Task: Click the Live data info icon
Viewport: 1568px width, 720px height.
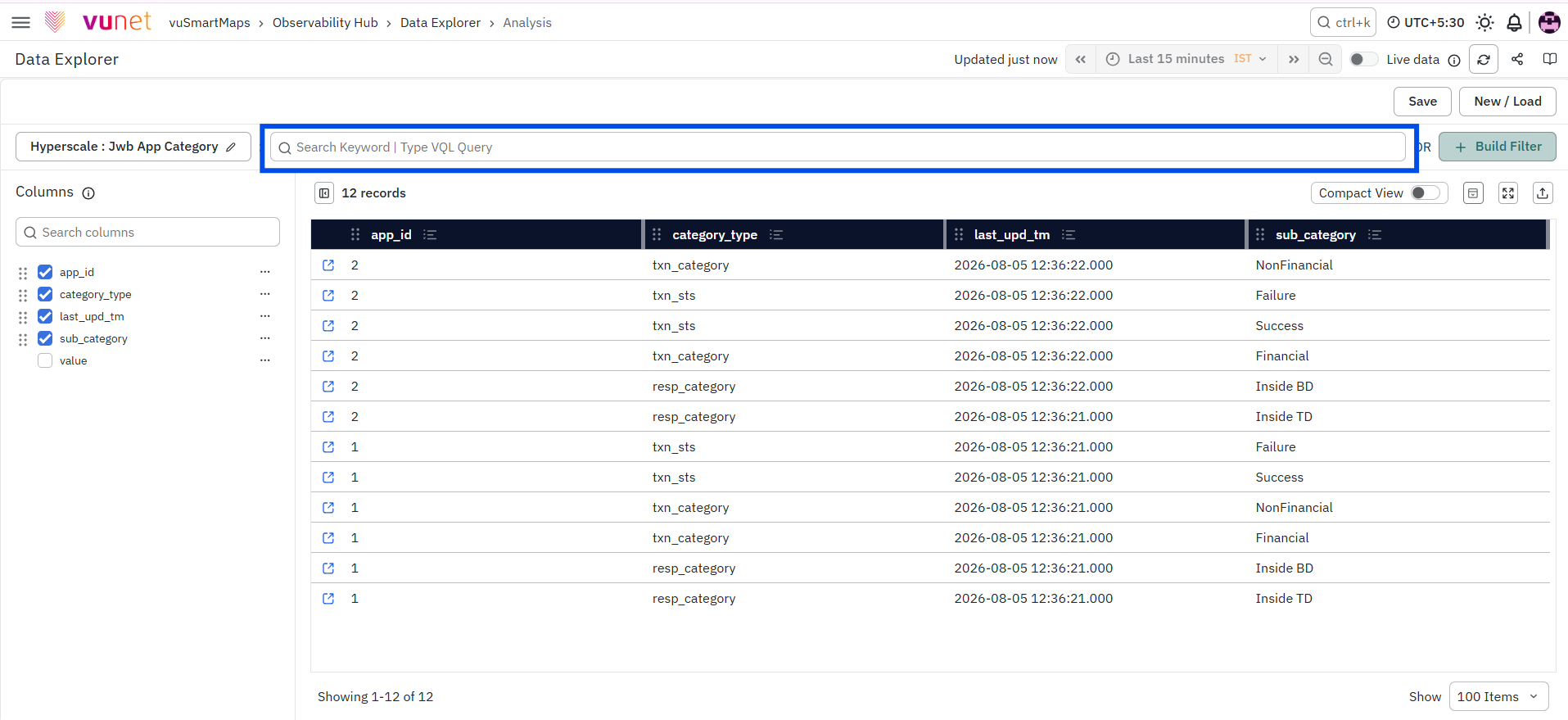Action: click(x=1454, y=60)
